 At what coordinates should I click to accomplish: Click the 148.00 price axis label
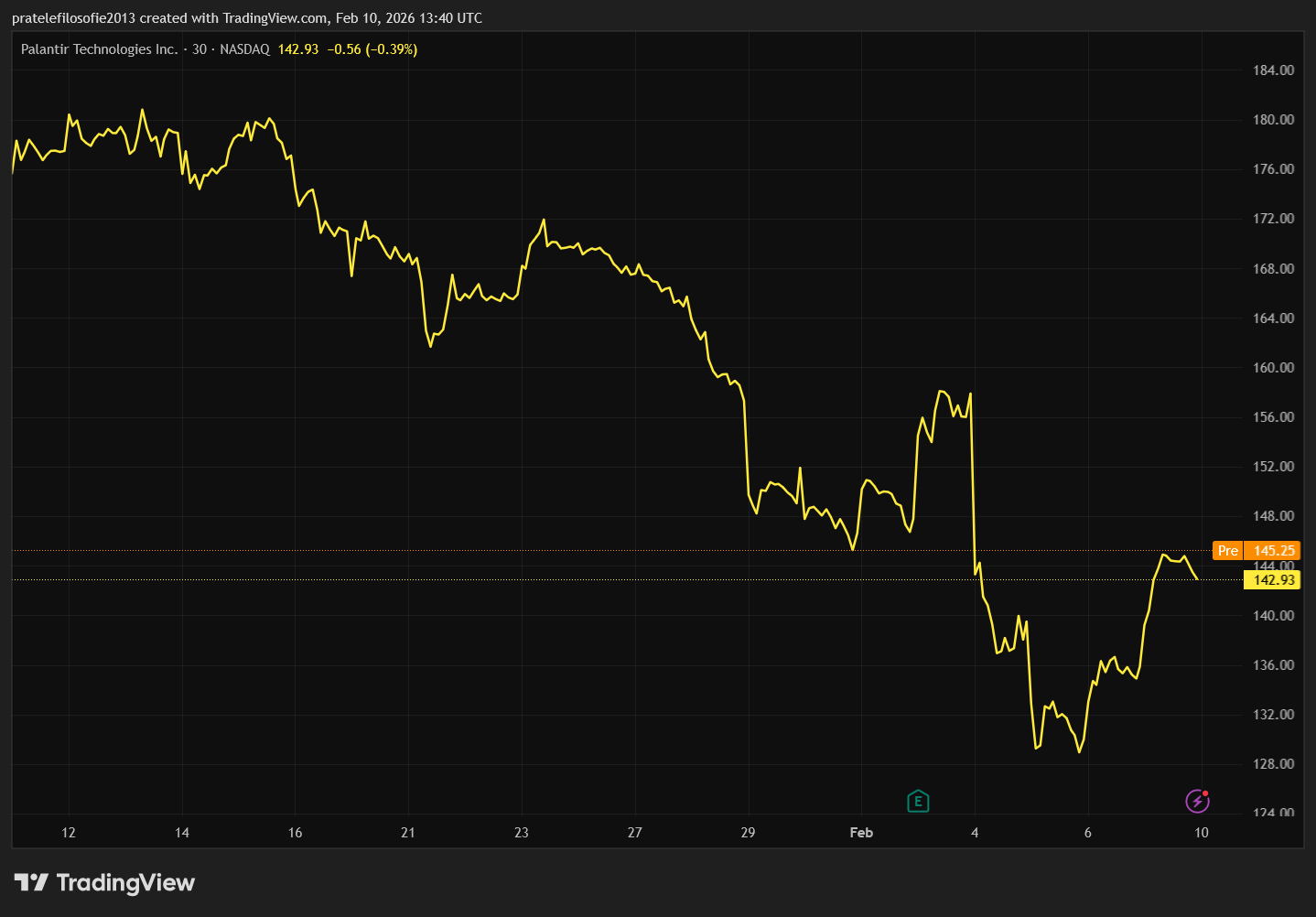(x=1274, y=516)
